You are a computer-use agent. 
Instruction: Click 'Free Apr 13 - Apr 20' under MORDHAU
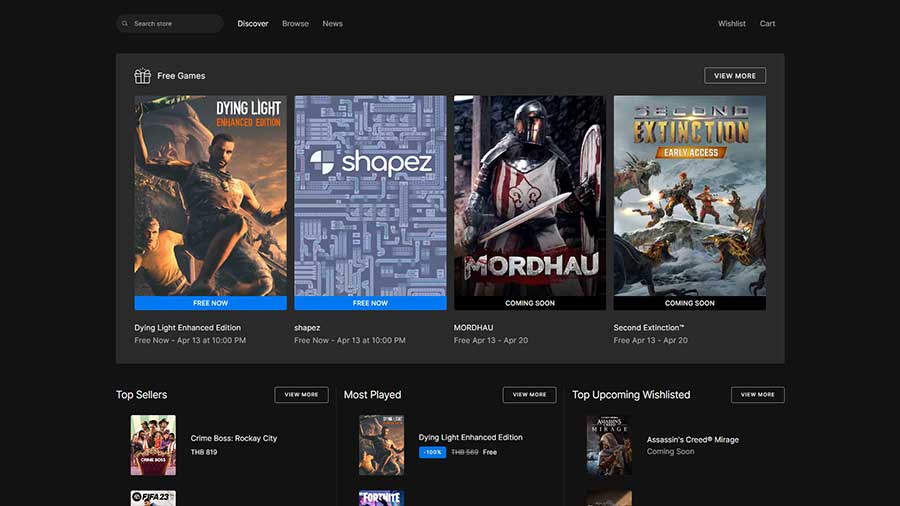coord(491,340)
